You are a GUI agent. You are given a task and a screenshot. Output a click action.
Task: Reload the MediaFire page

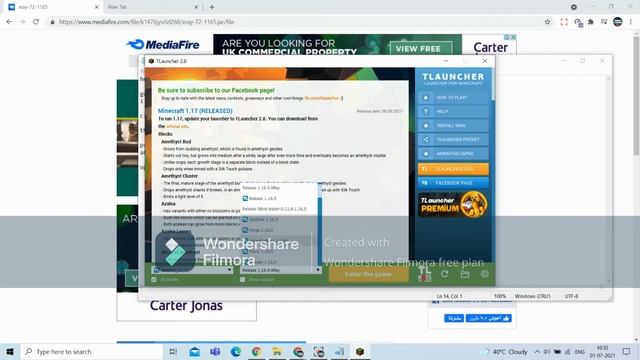[36, 22]
